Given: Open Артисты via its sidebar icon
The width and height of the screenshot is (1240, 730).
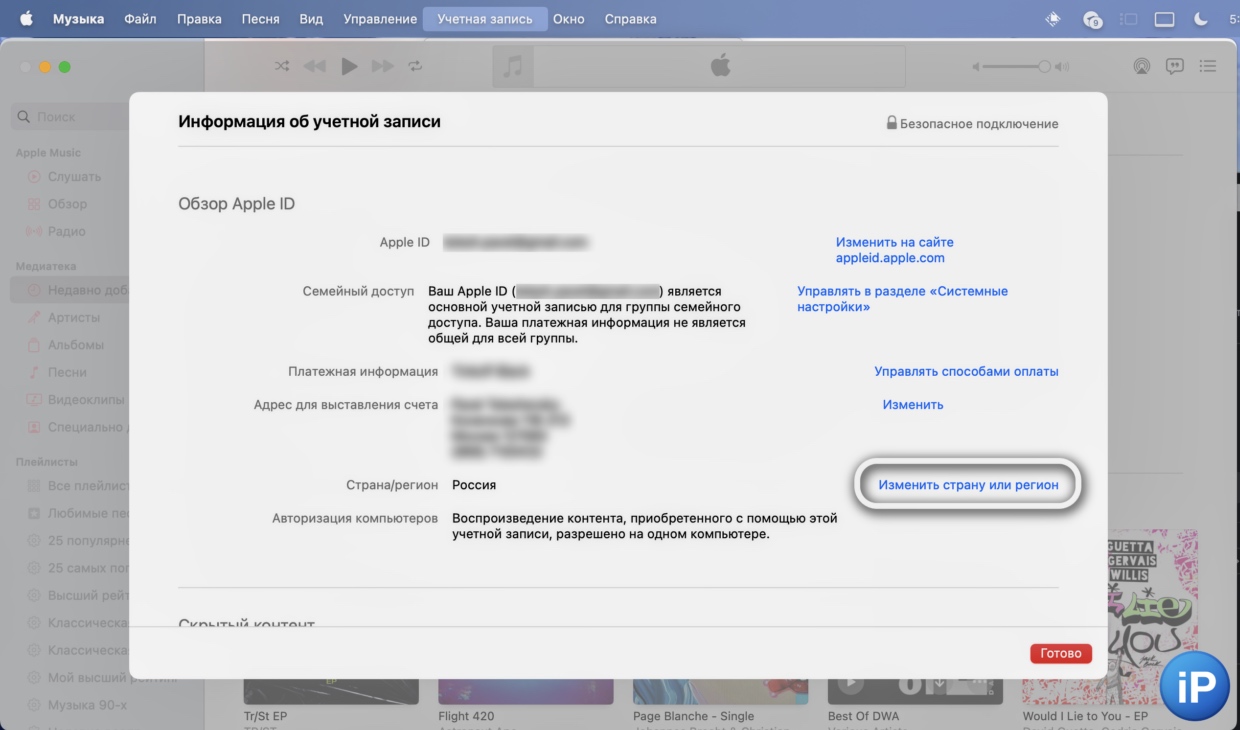Looking at the screenshot, I should point(34,317).
